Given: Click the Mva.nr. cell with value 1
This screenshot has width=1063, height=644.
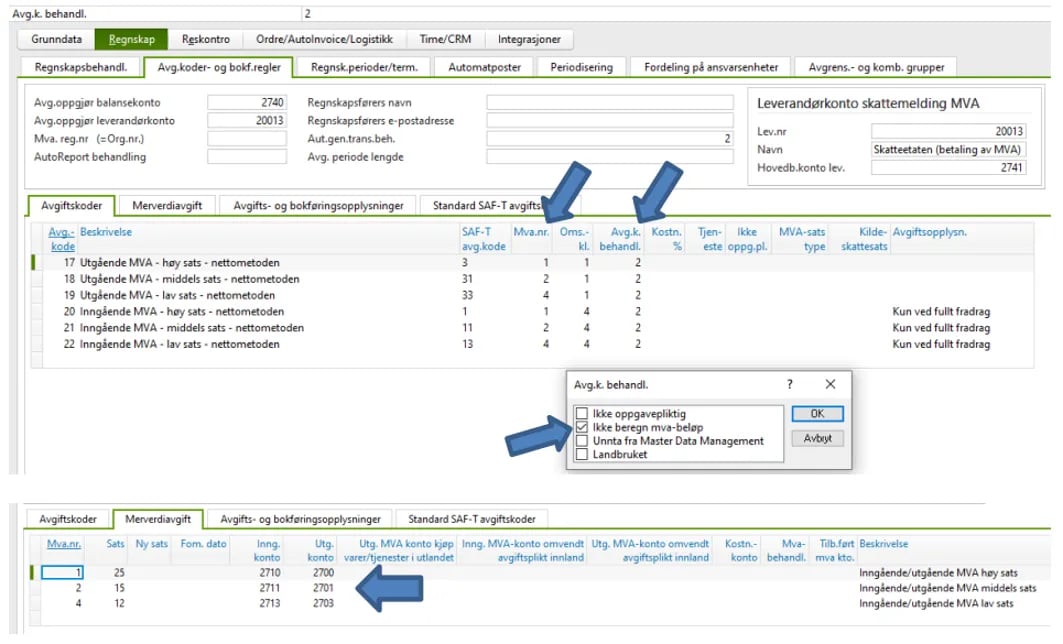Looking at the screenshot, I should tap(62, 573).
